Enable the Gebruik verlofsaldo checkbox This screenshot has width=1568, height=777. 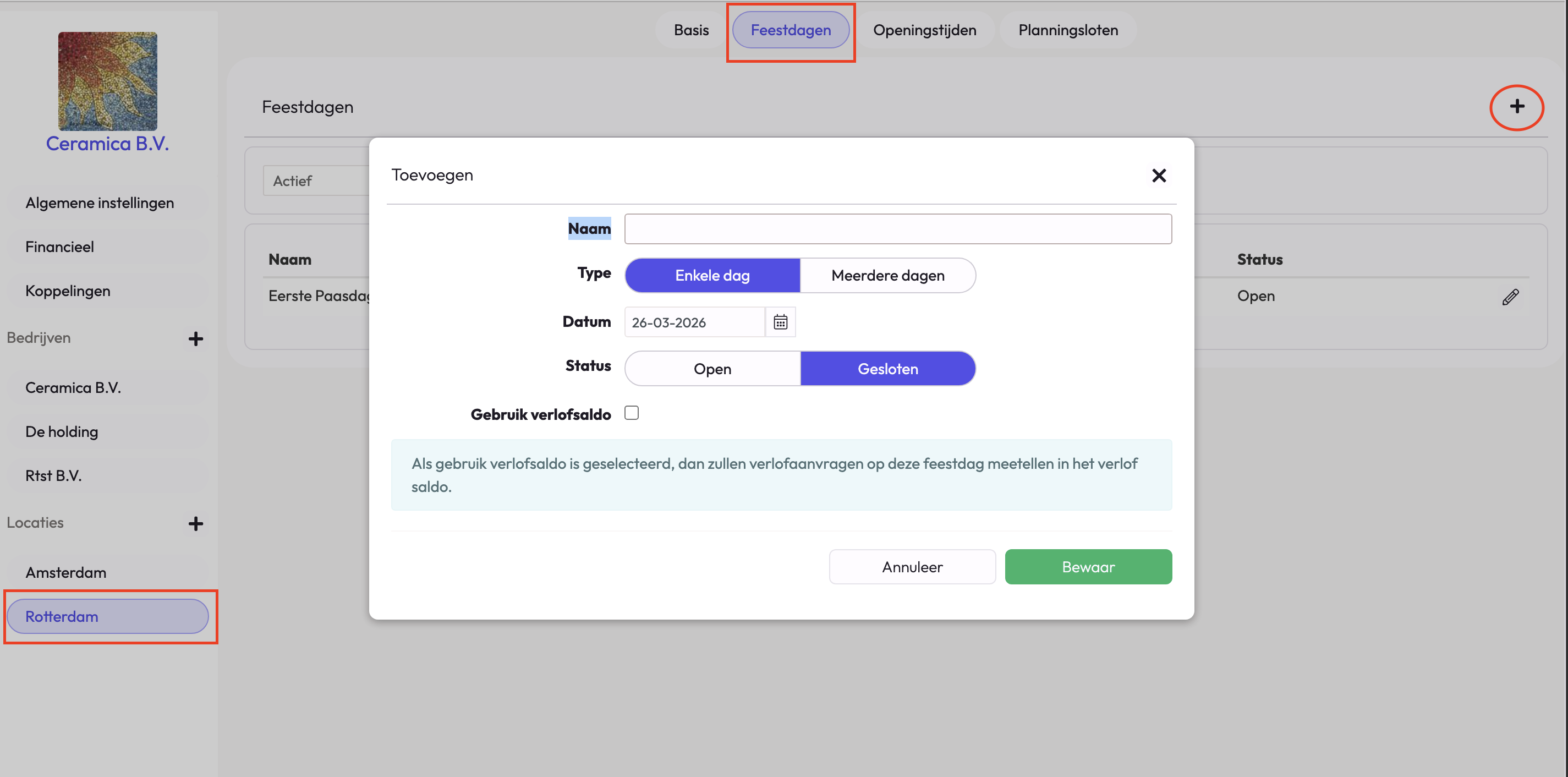click(631, 413)
